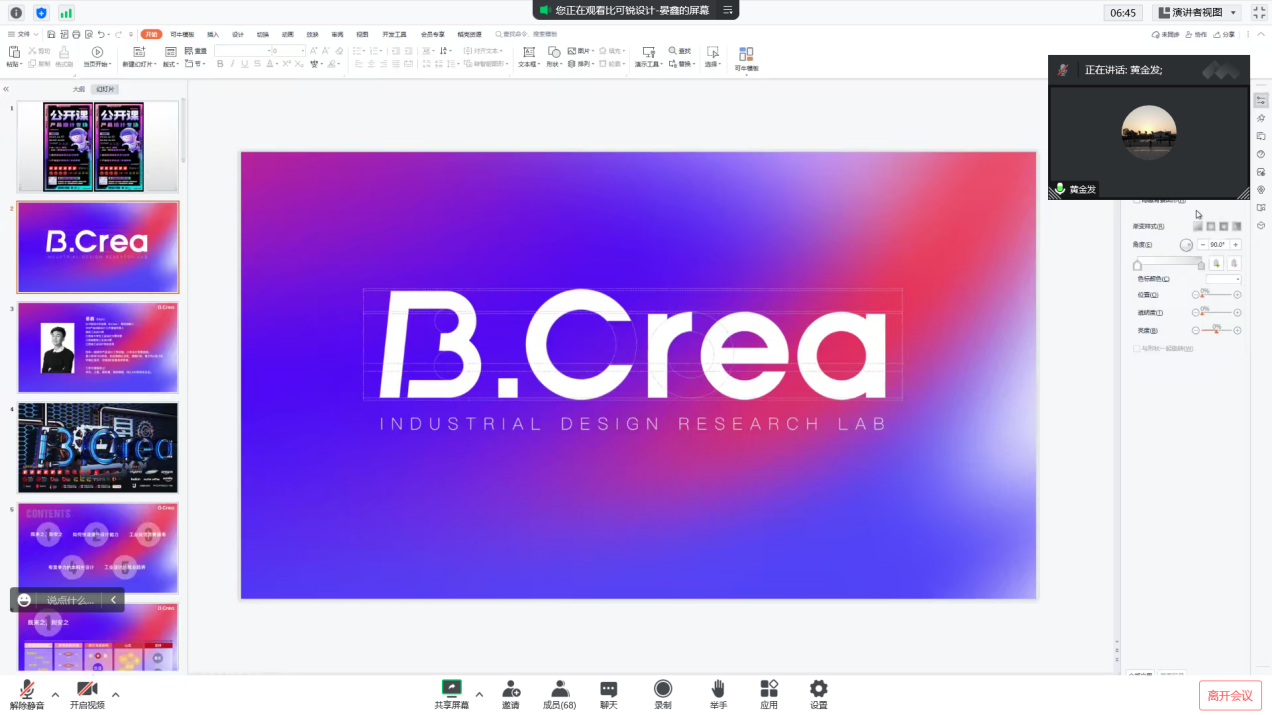Viewport: 1272px width, 715px height.
Task: Check the 与形状一起旋转 checkbox
Action: (1136, 348)
